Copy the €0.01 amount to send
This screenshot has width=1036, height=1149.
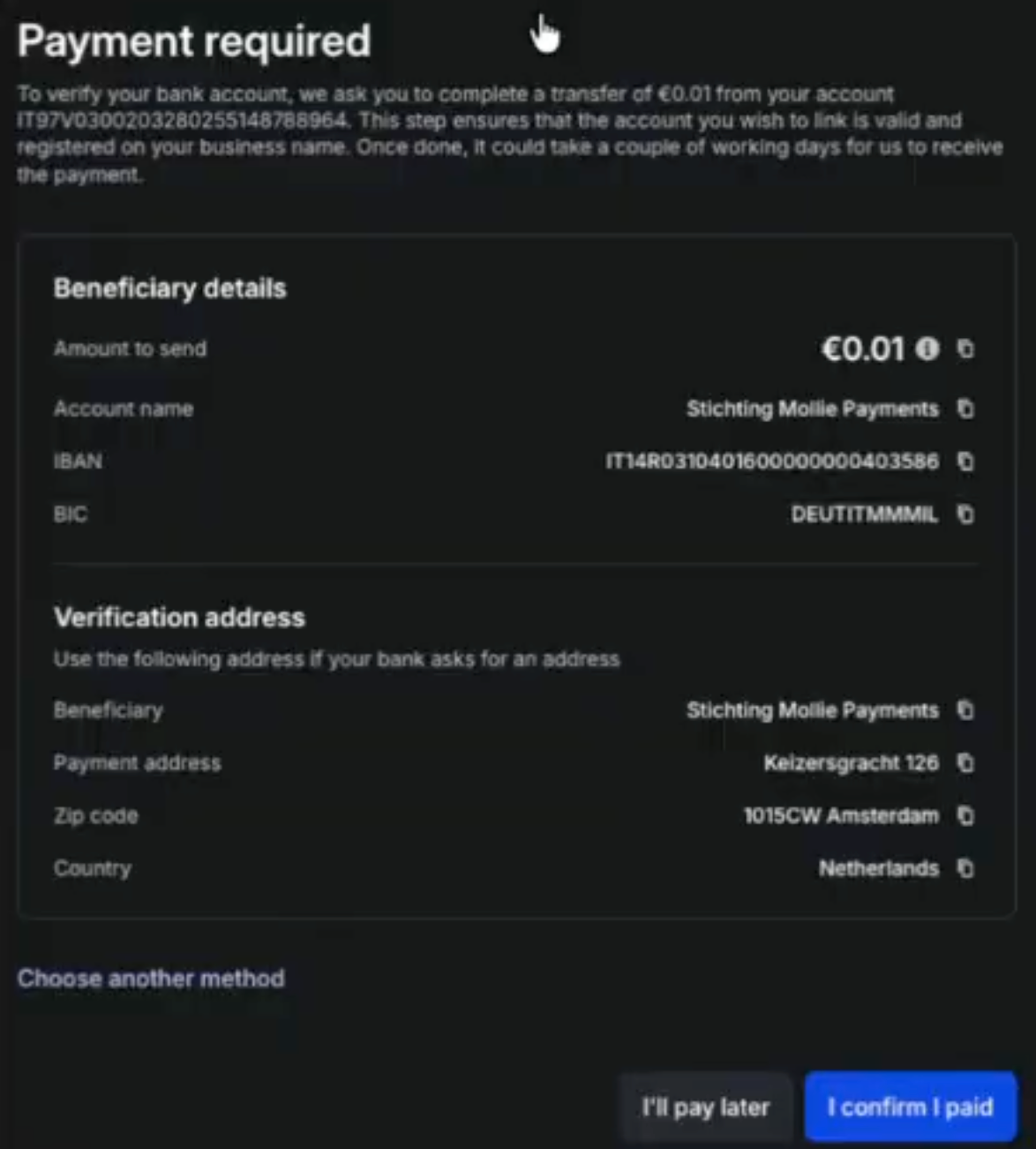(x=965, y=349)
